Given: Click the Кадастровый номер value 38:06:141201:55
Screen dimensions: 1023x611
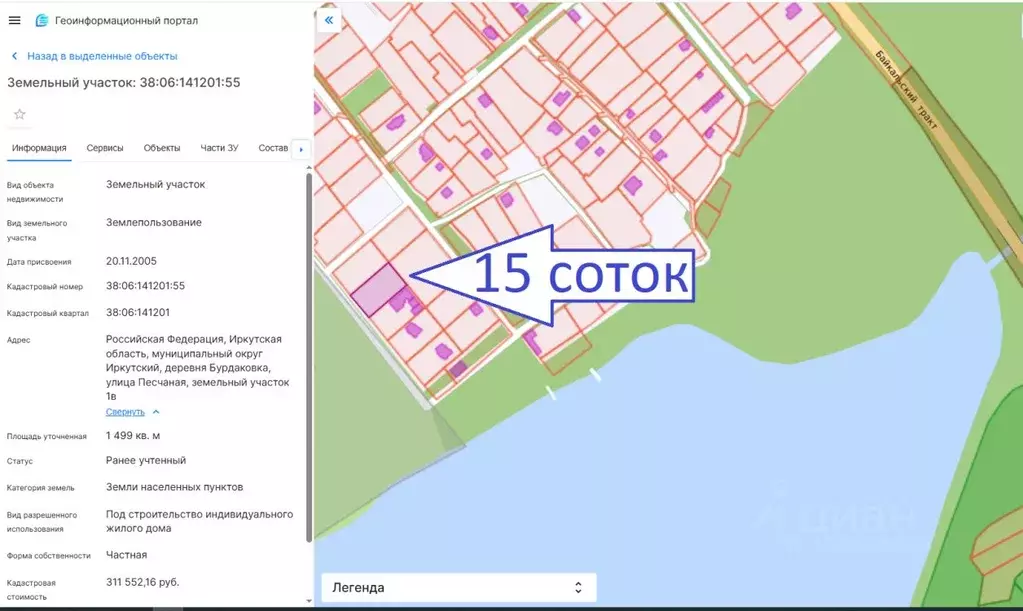Looking at the screenshot, I should (145, 286).
